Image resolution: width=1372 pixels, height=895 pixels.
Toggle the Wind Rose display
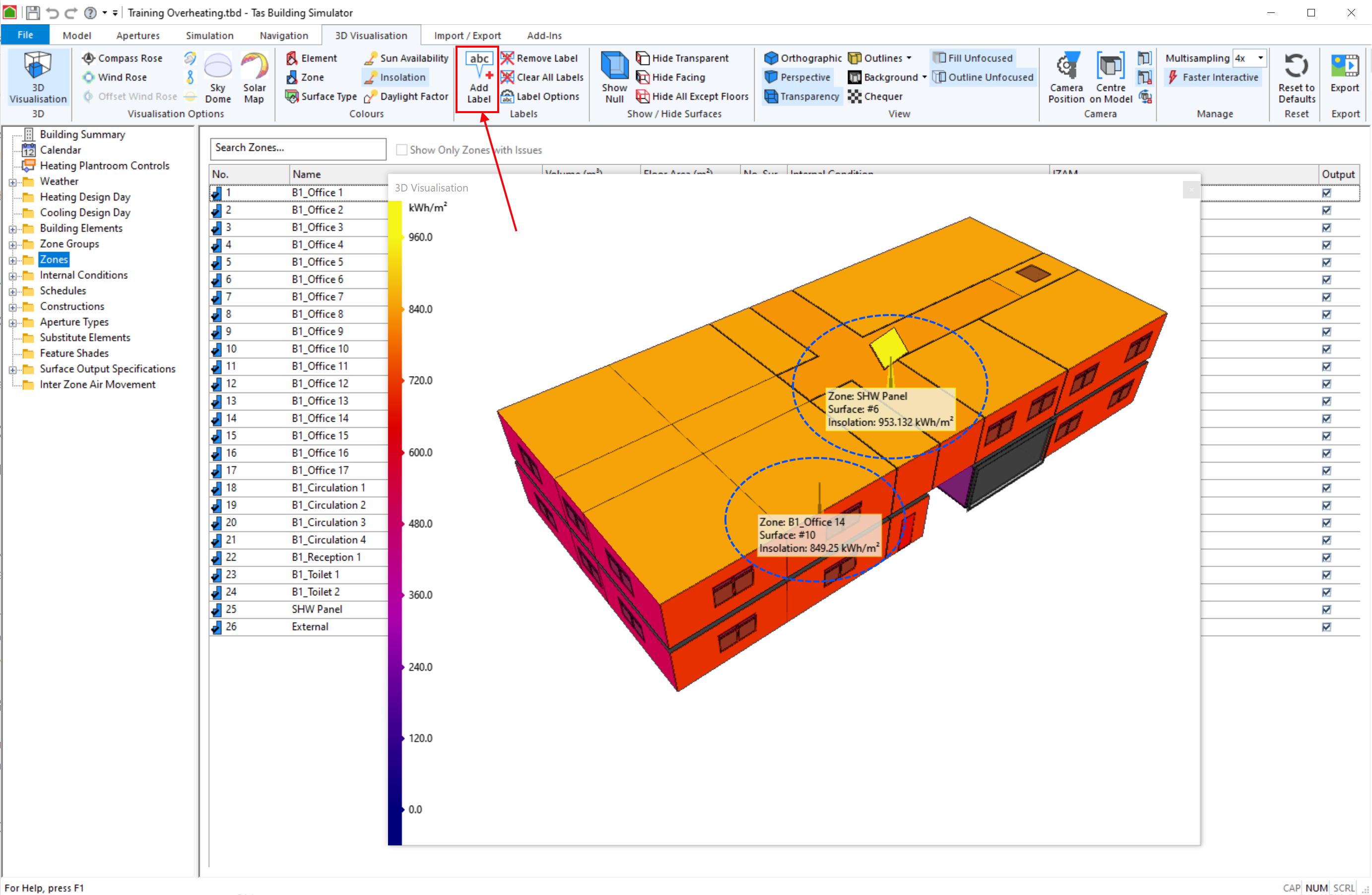tap(114, 77)
